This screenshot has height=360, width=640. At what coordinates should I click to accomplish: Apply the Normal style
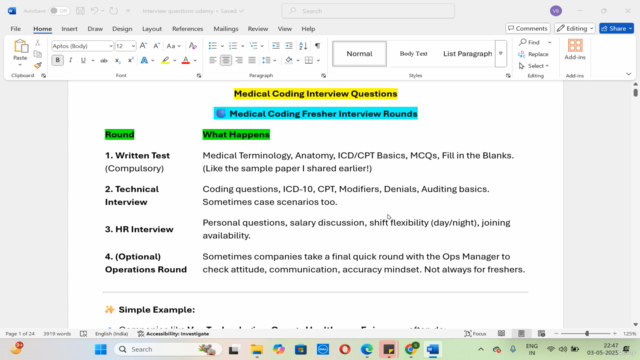(359, 53)
